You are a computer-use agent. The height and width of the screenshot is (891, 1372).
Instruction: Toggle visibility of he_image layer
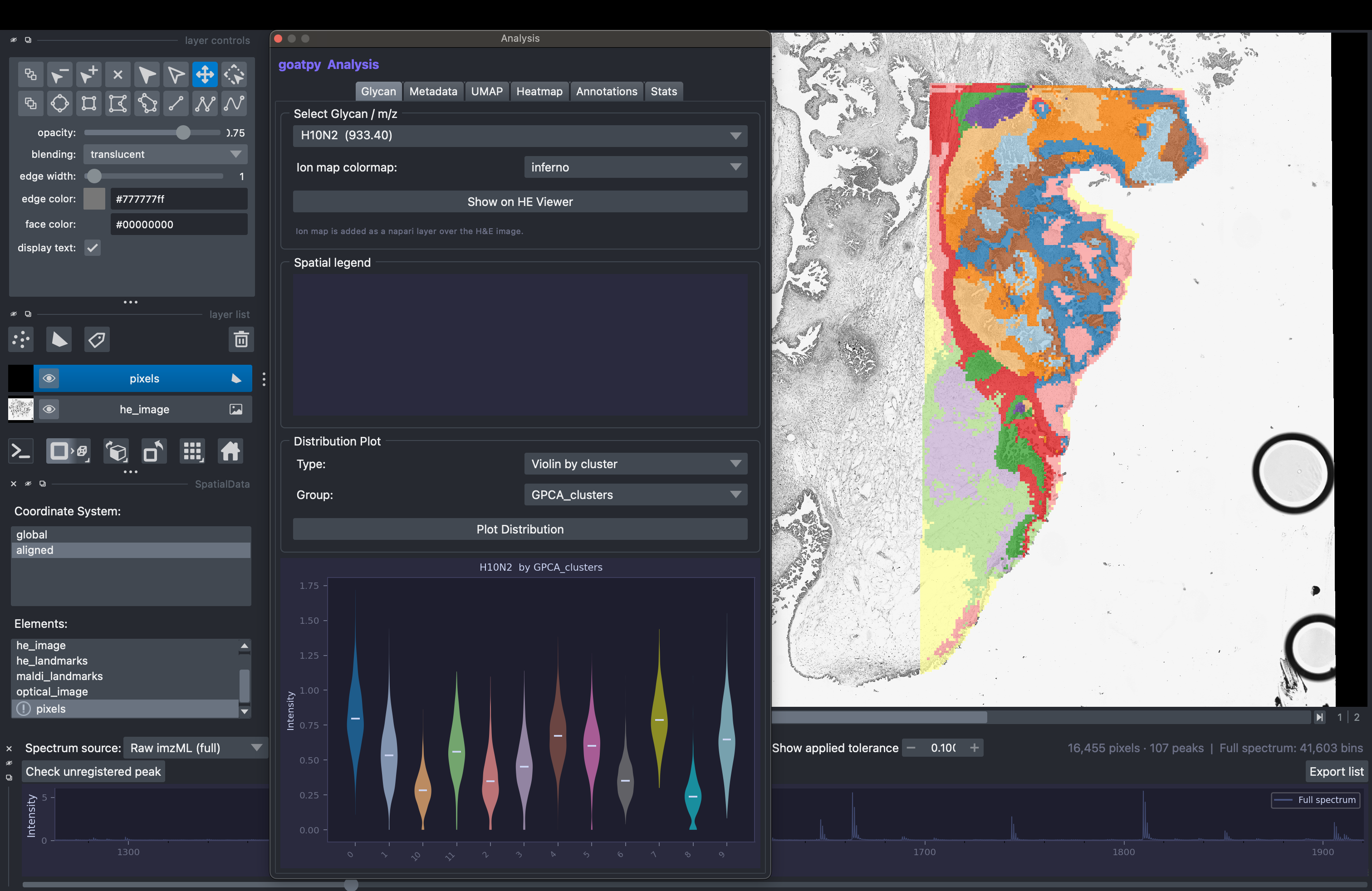click(x=49, y=409)
